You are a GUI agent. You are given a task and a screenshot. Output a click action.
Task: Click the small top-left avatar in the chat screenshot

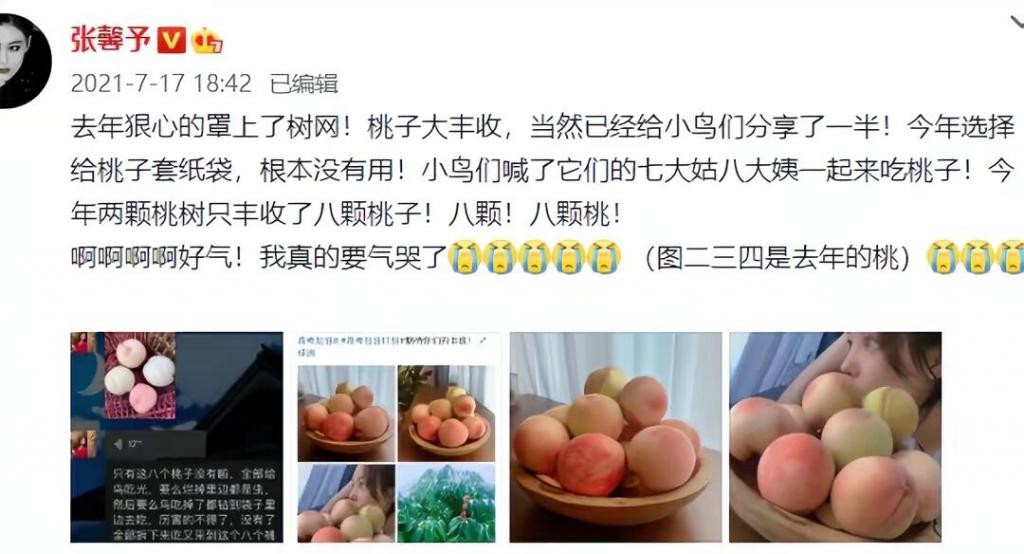(84, 343)
